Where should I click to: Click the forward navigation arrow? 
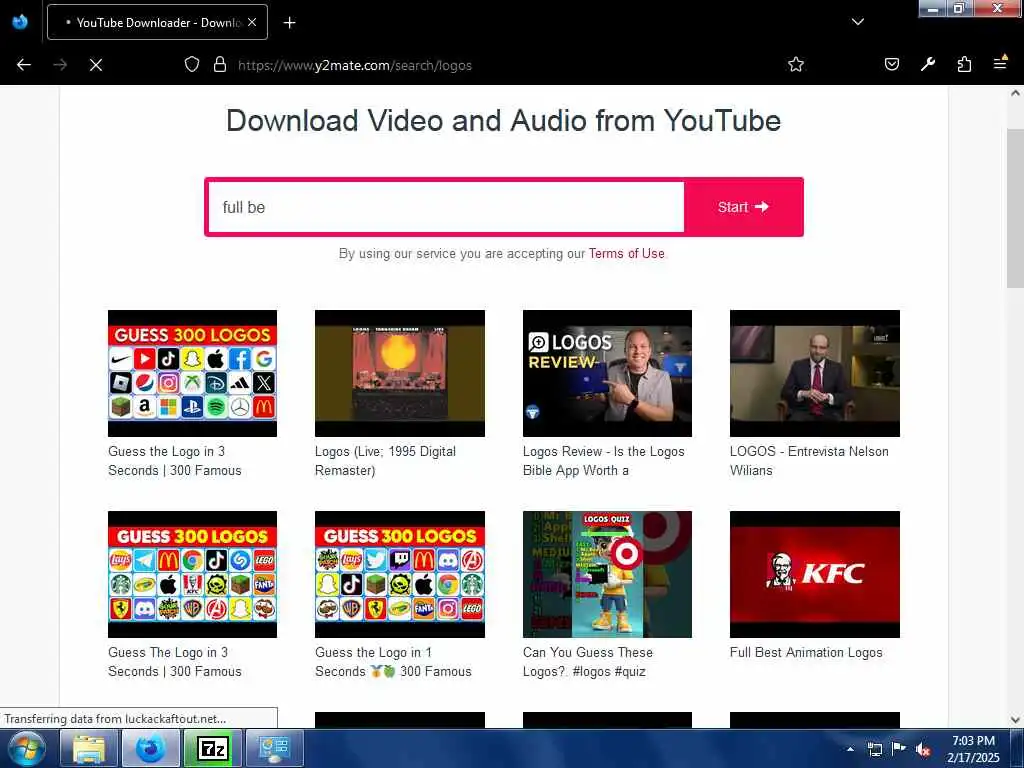60,65
